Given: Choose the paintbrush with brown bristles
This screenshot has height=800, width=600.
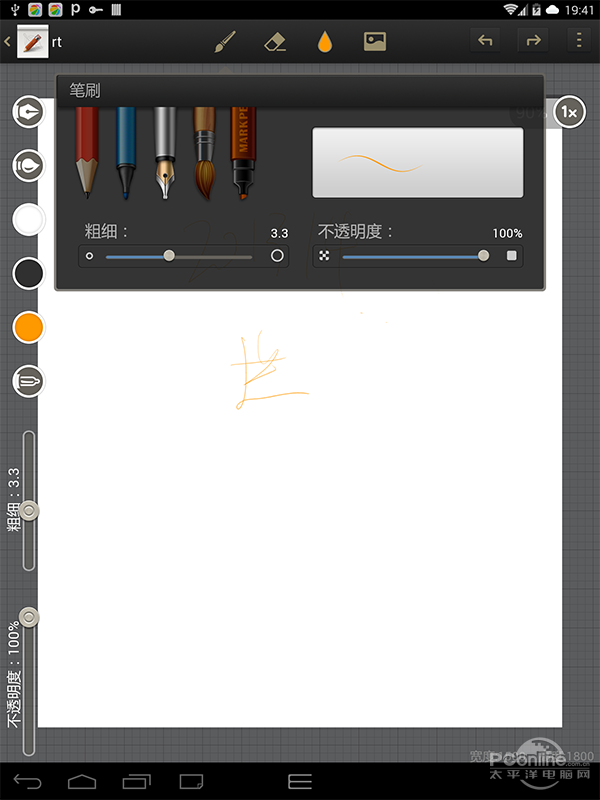Looking at the screenshot, I should coord(204,153).
